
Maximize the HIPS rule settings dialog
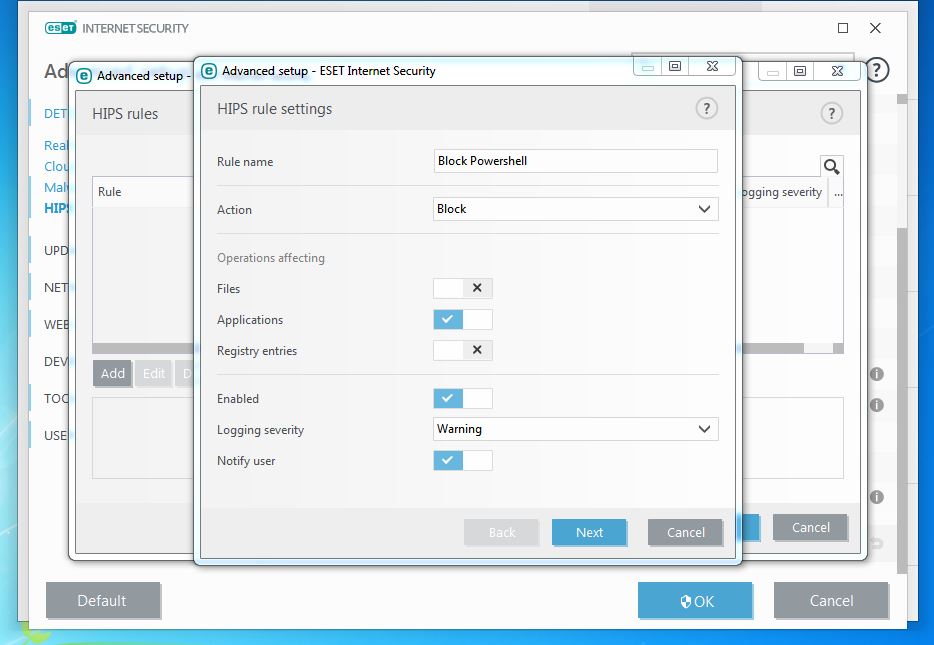[x=675, y=66]
